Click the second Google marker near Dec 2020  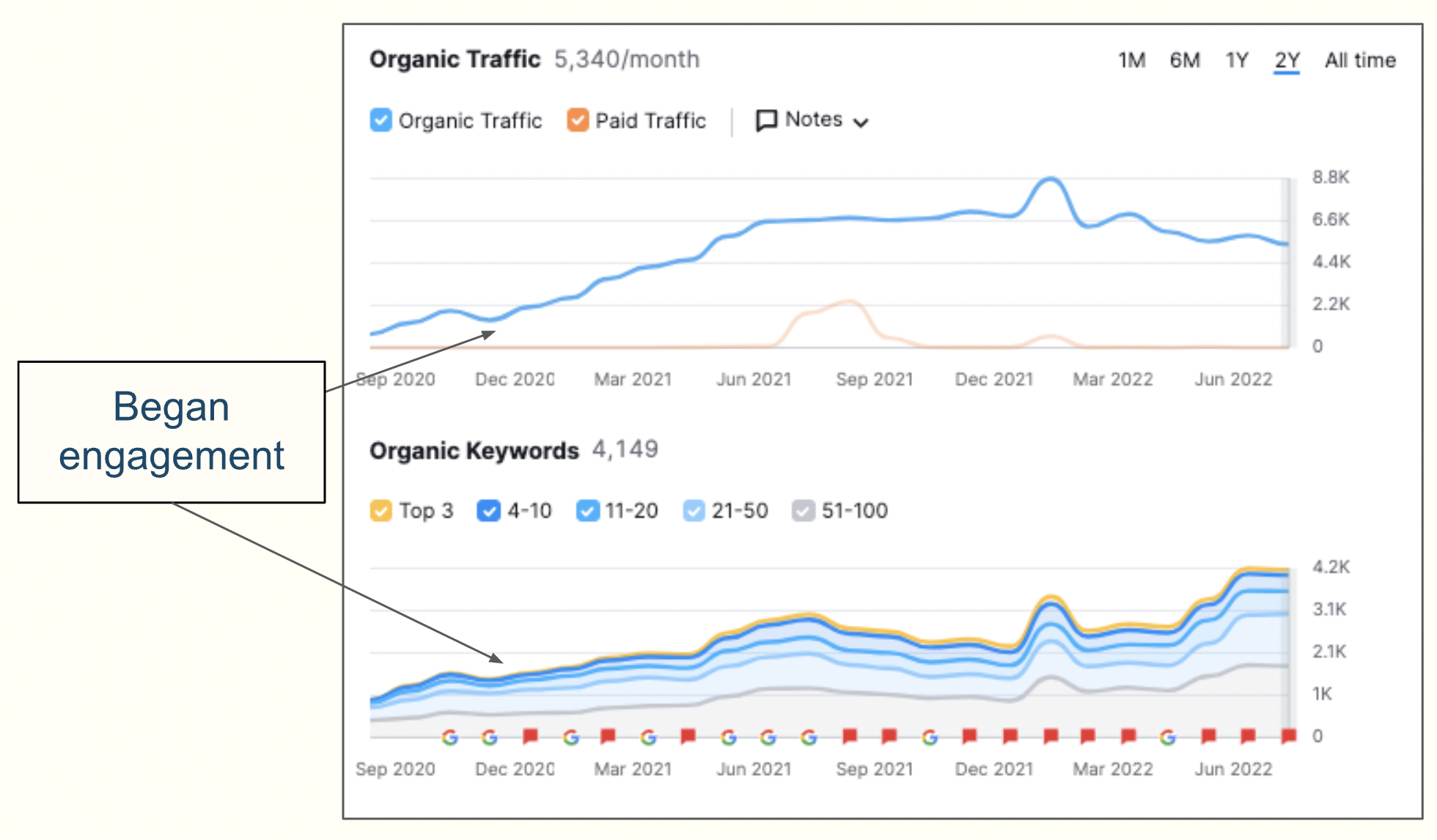pyautogui.click(x=489, y=737)
